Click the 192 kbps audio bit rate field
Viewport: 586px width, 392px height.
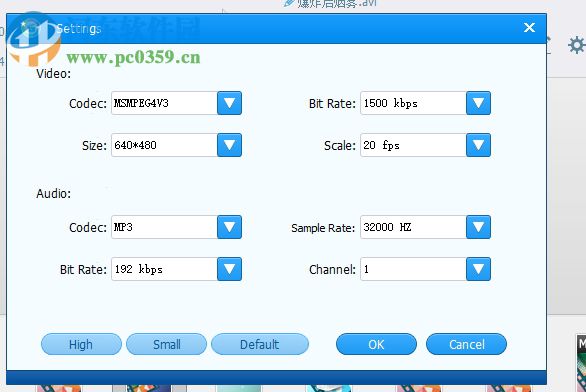tap(164, 269)
